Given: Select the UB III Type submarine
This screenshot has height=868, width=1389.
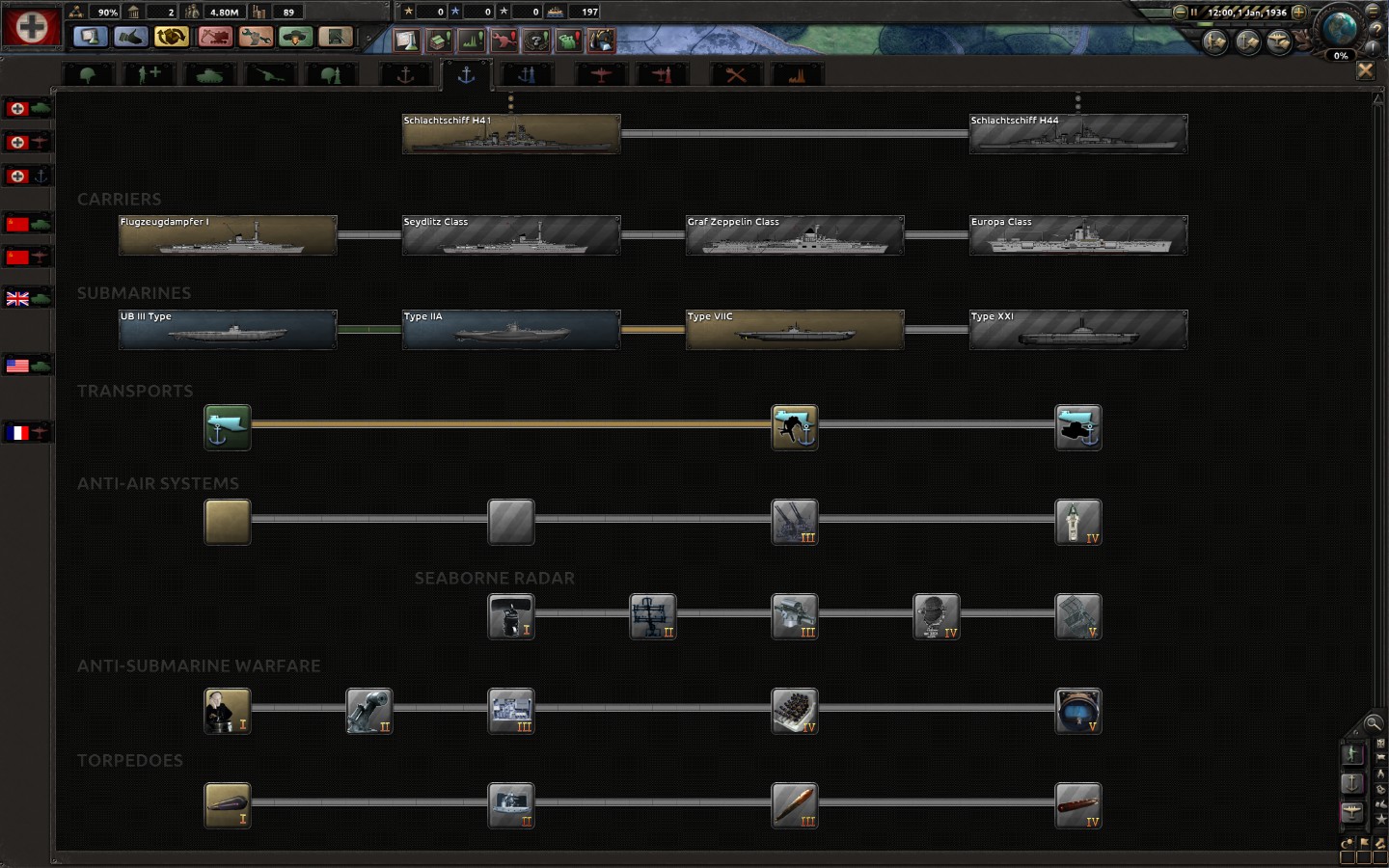Looking at the screenshot, I should tap(228, 330).
